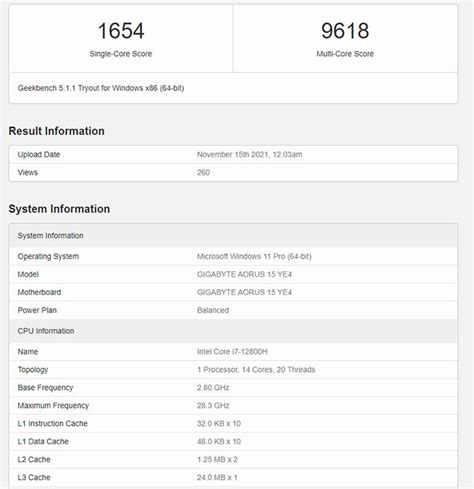Screen dimensions: 474x489
Task: Click Intel Core i7-12800H CPU name
Action: click(x=232, y=352)
